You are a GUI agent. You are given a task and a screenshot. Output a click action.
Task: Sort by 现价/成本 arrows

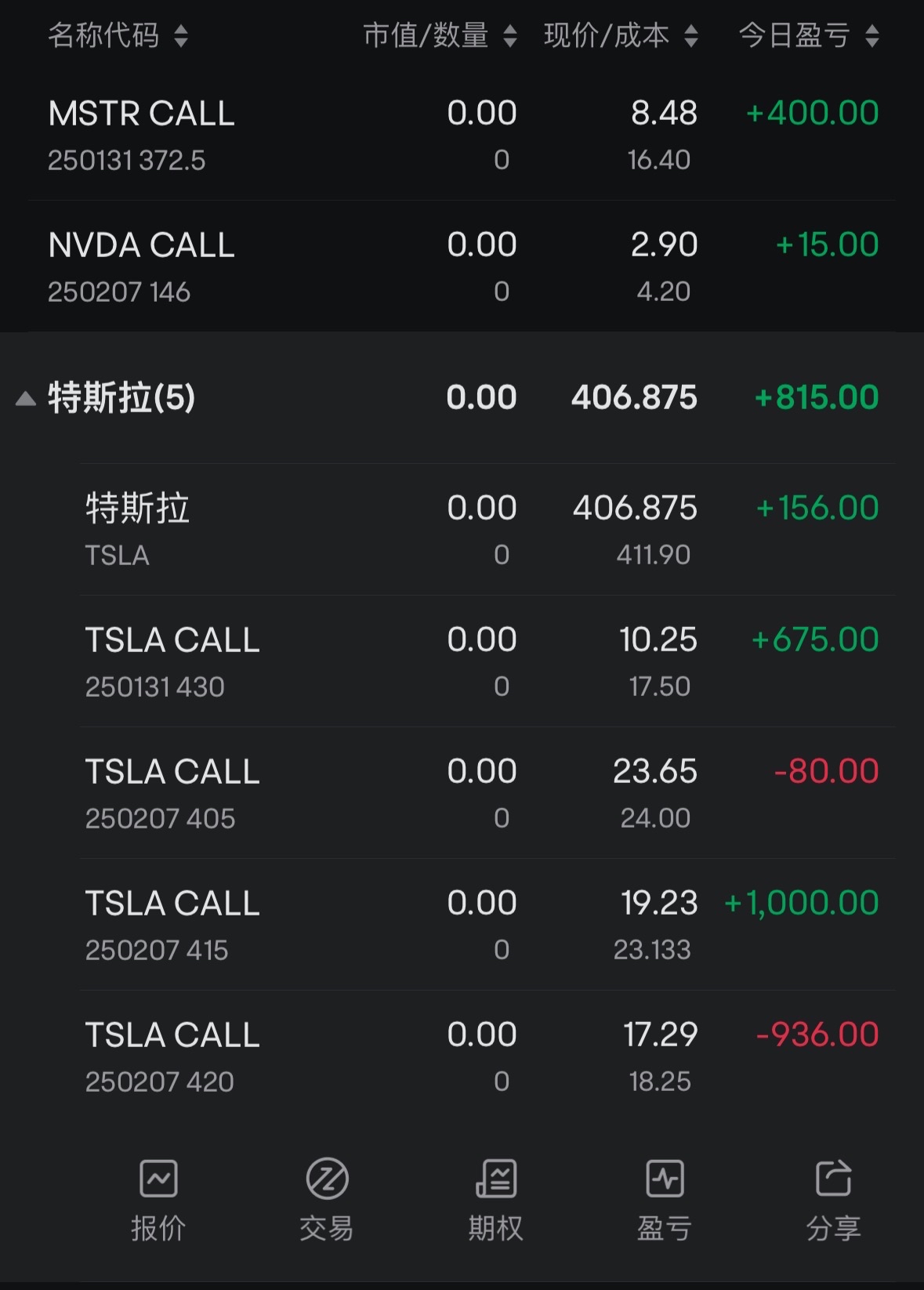click(x=691, y=36)
